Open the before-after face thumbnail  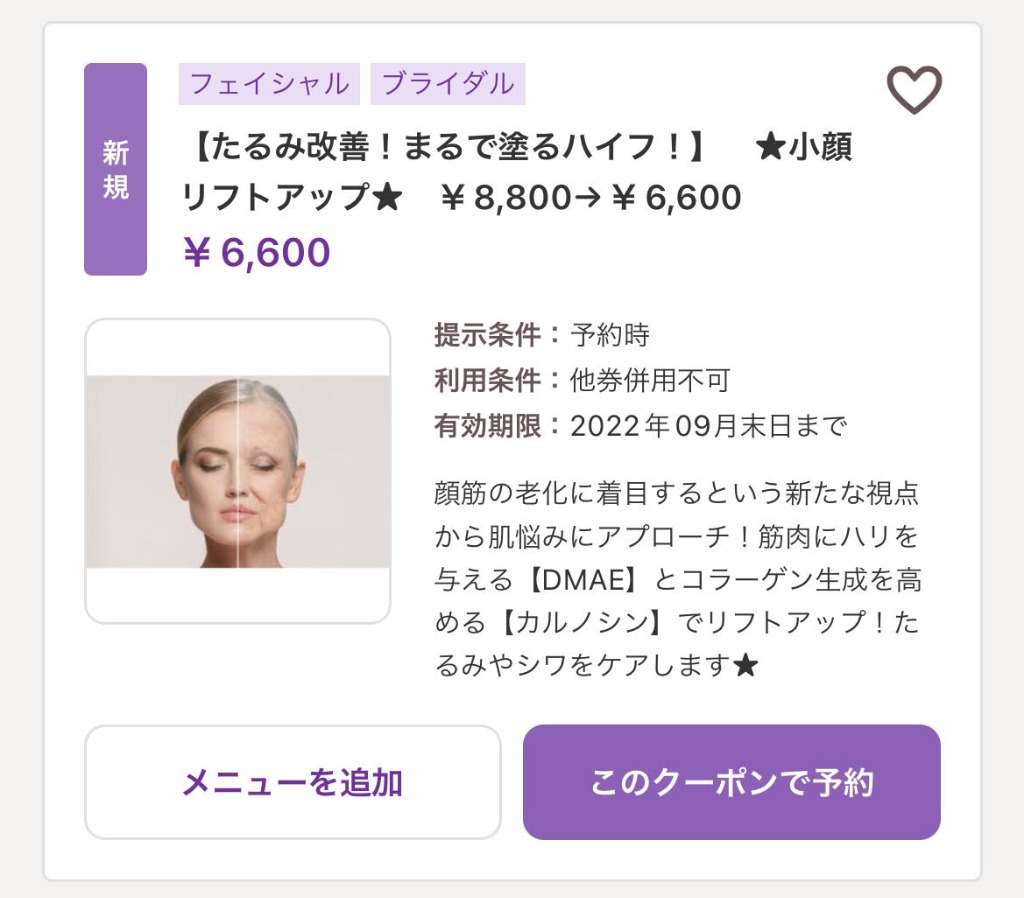(x=237, y=471)
